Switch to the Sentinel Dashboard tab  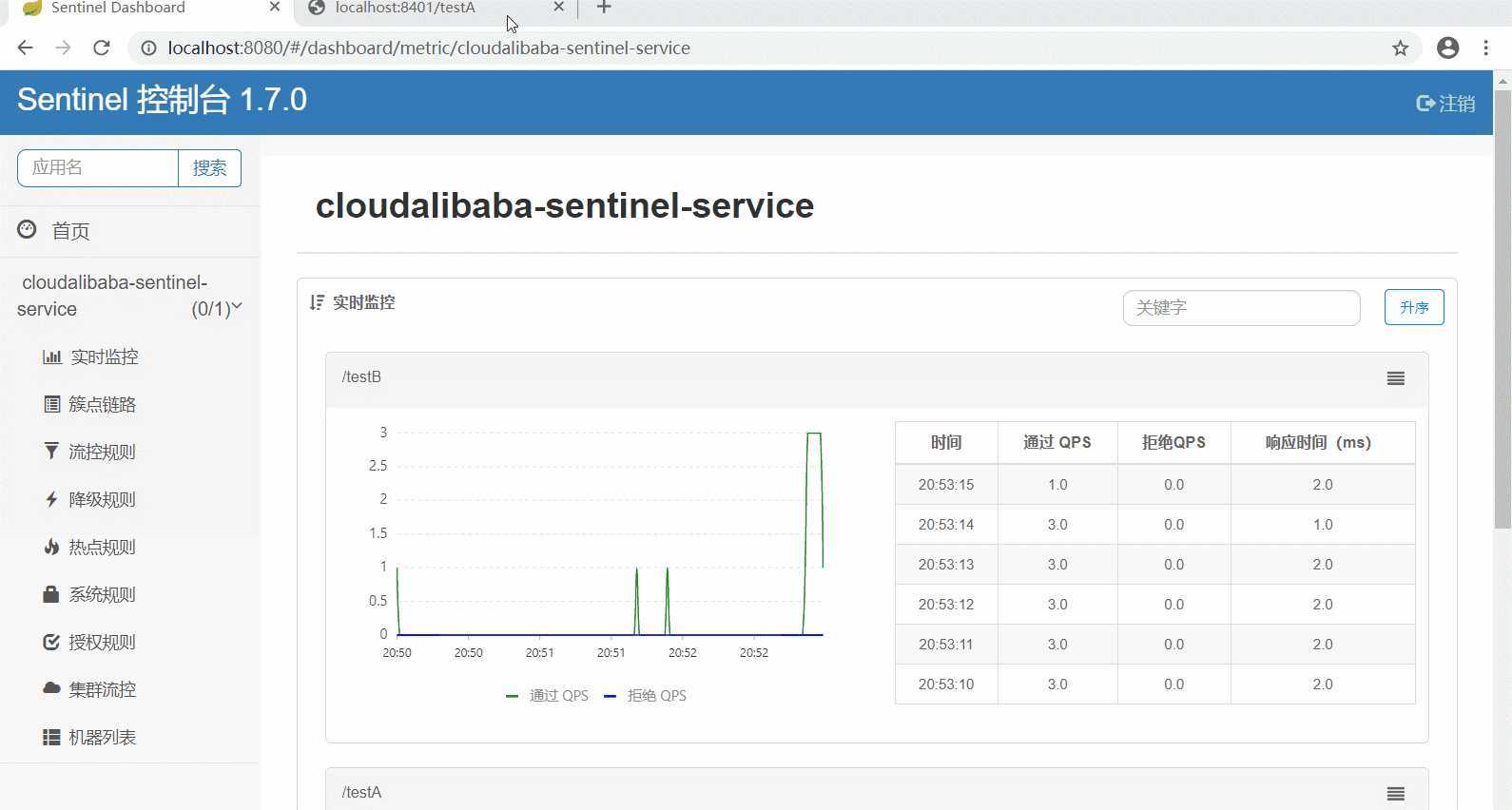tap(118, 8)
